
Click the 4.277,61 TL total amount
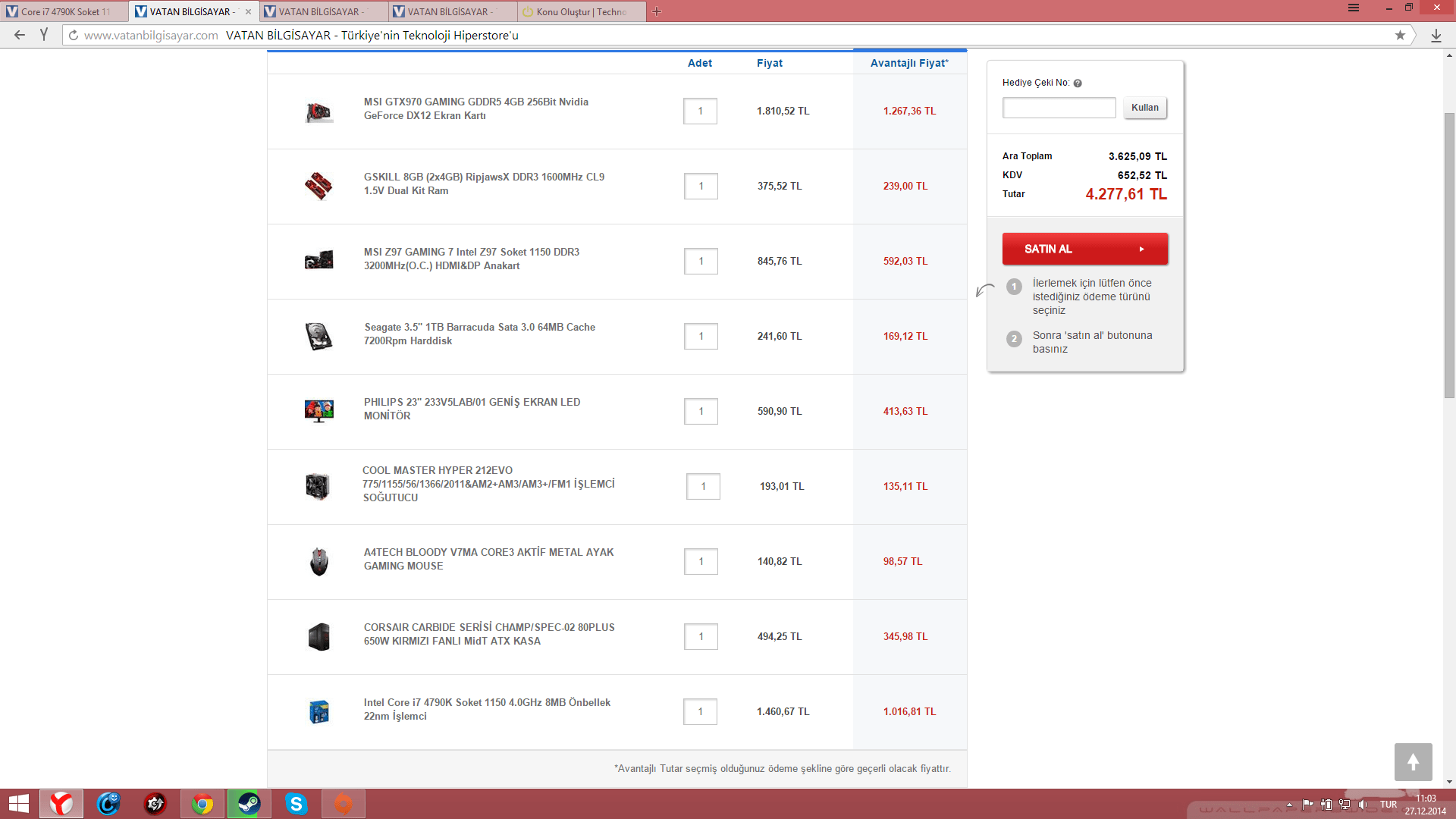tap(1126, 194)
